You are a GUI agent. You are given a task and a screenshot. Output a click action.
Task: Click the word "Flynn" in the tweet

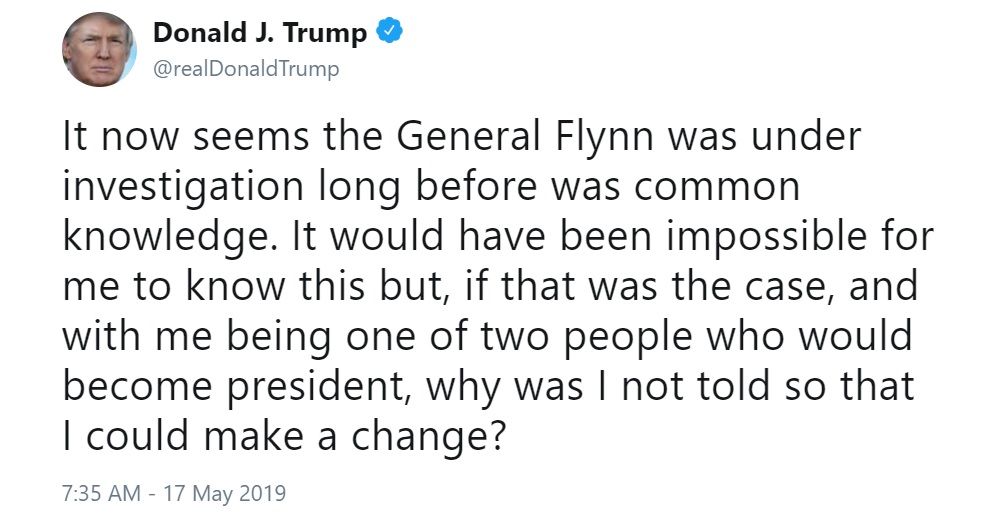(x=605, y=138)
